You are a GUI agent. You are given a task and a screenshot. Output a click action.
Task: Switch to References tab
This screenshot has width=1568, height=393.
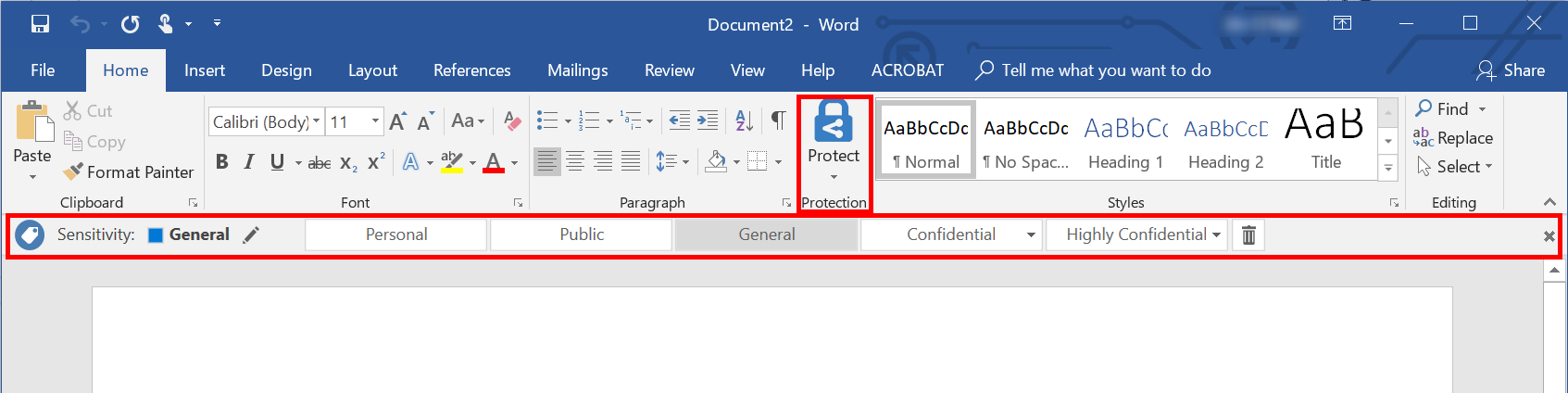(472, 70)
